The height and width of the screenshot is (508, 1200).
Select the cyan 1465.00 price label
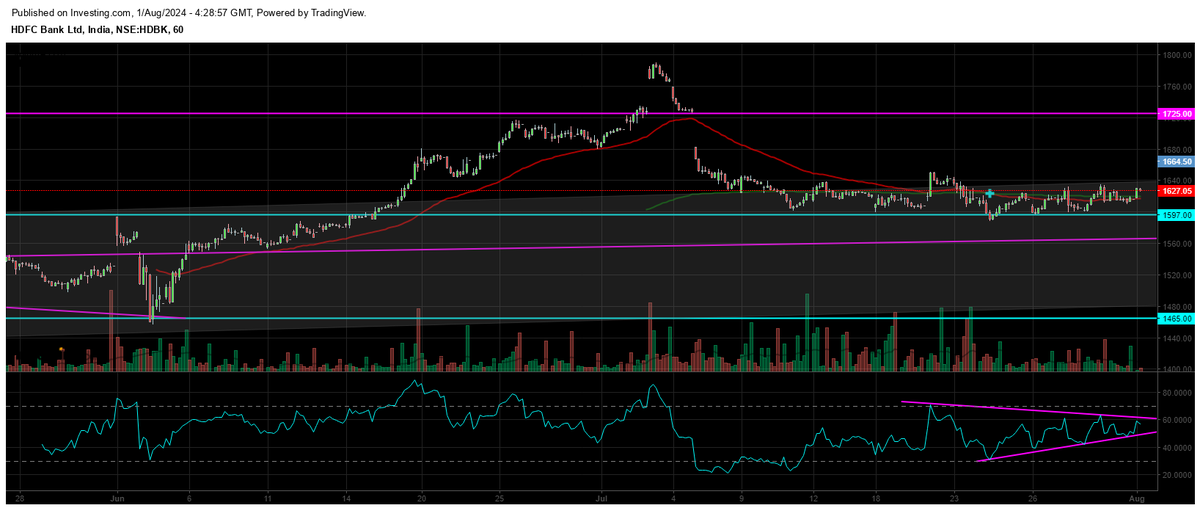1175,318
